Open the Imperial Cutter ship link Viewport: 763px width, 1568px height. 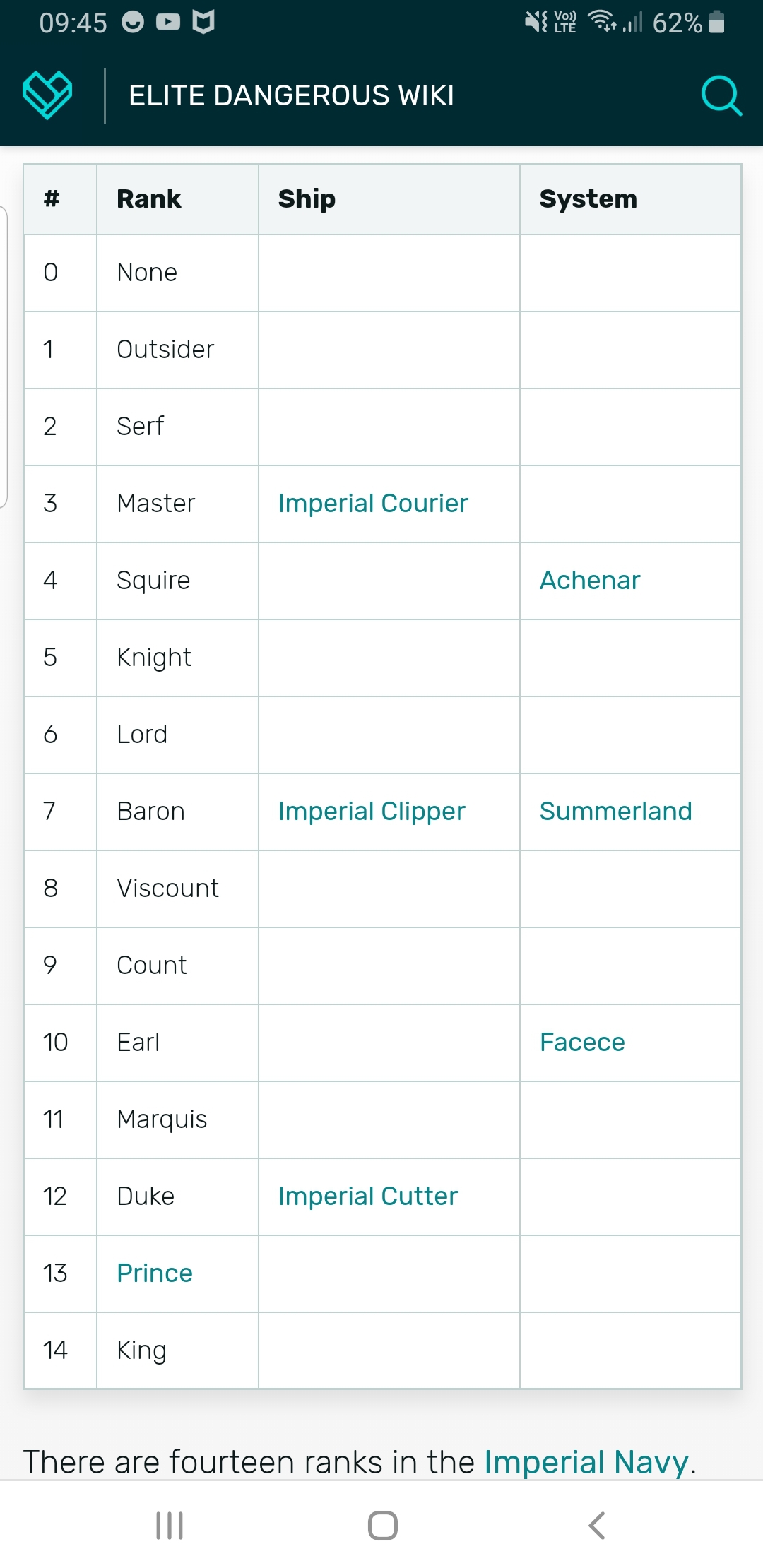(x=368, y=1196)
